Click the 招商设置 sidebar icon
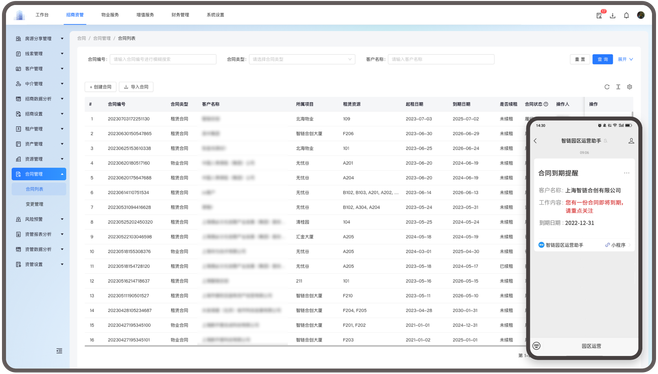Viewport: 658px width, 374px height. (x=18, y=114)
